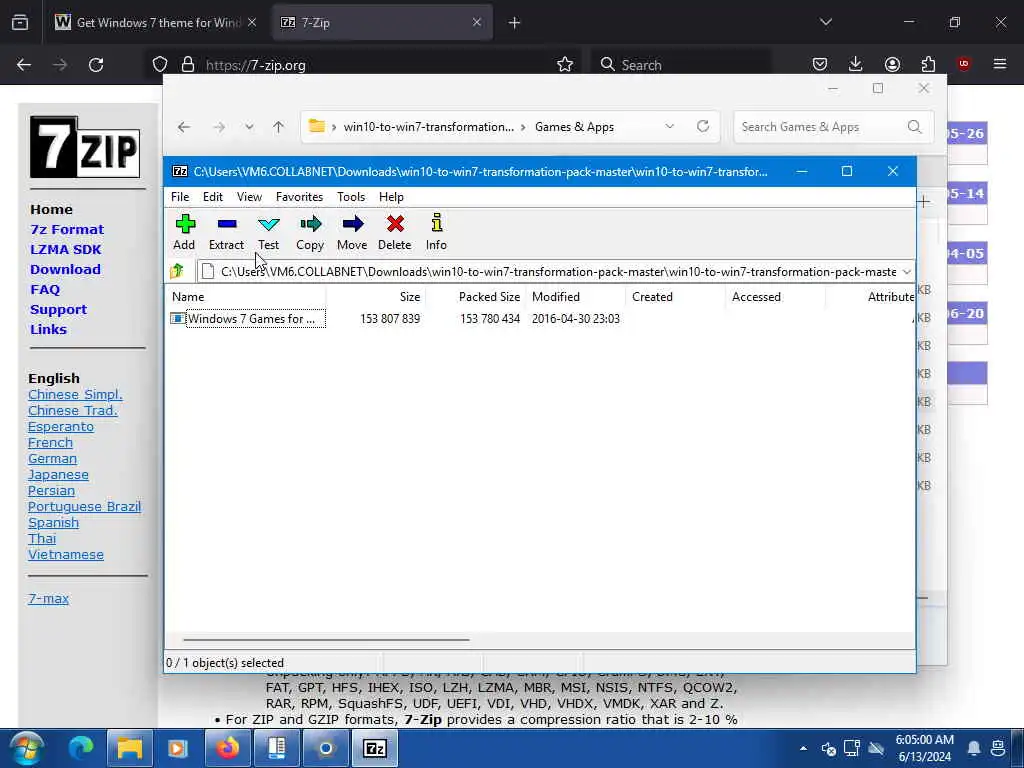Screen dimensions: 1024x768
Task: Switch to Firefox on the taskbar
Action: (228, 748)
